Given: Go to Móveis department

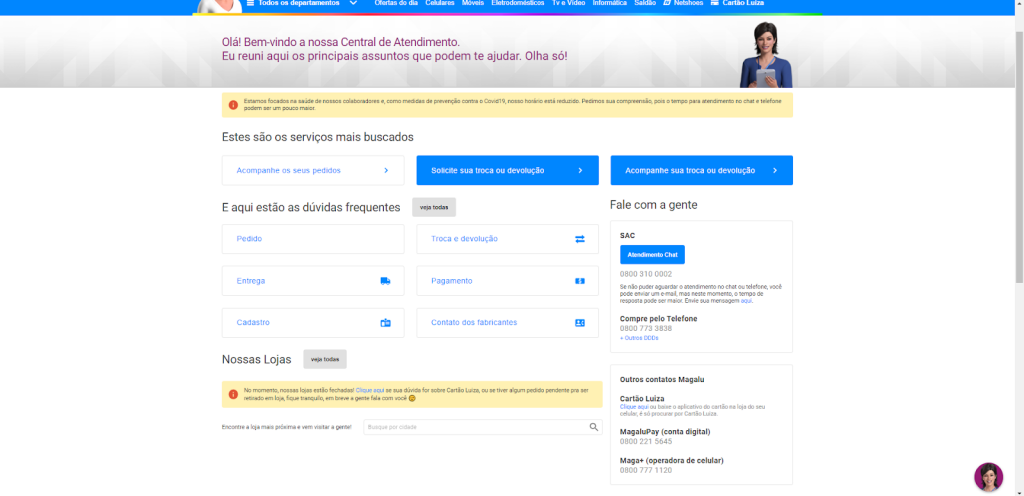Looking at the screenshot, I should [473, 3].
